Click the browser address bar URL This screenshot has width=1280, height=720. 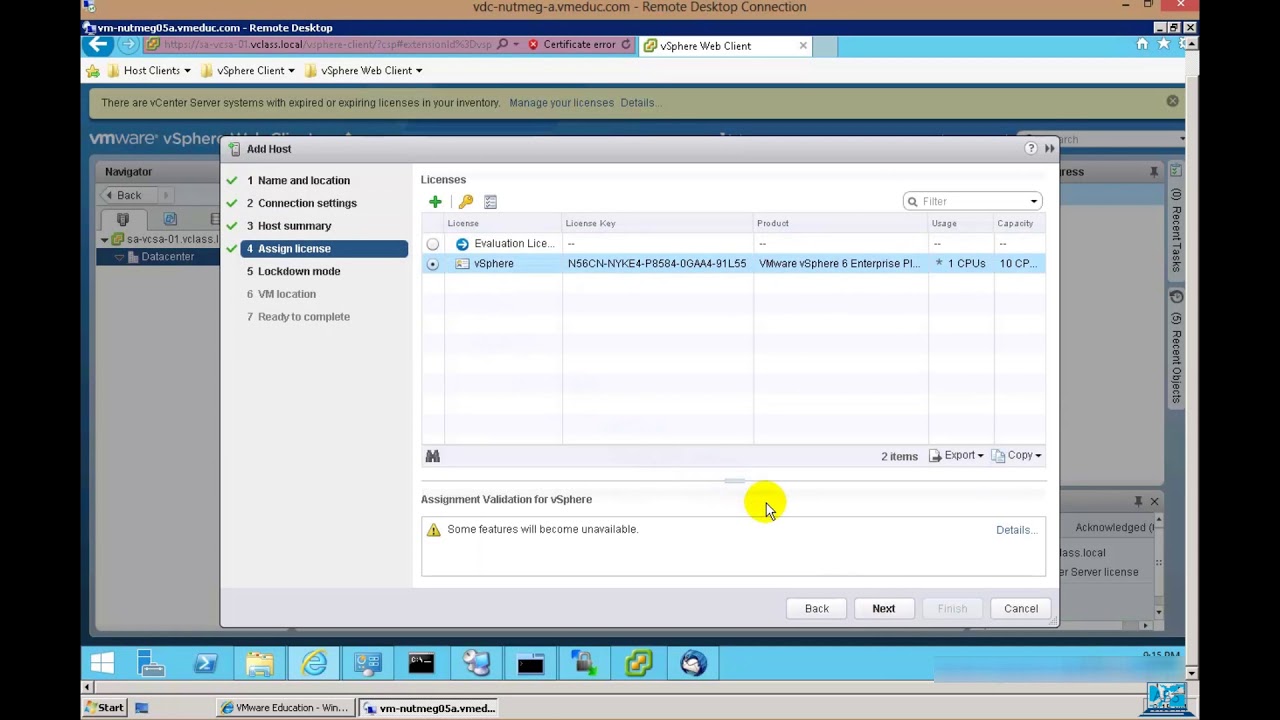point(326,45)
